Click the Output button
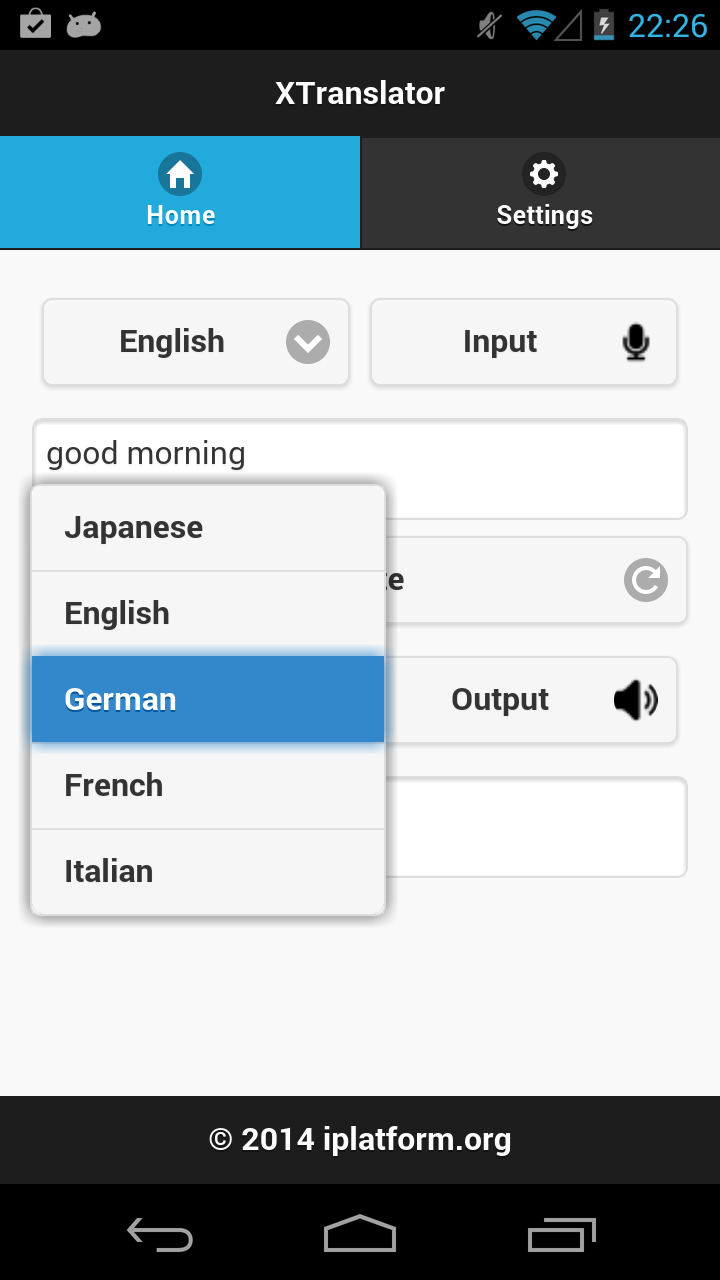Viewport: 720px width, 1280px height. click(531, 700)
